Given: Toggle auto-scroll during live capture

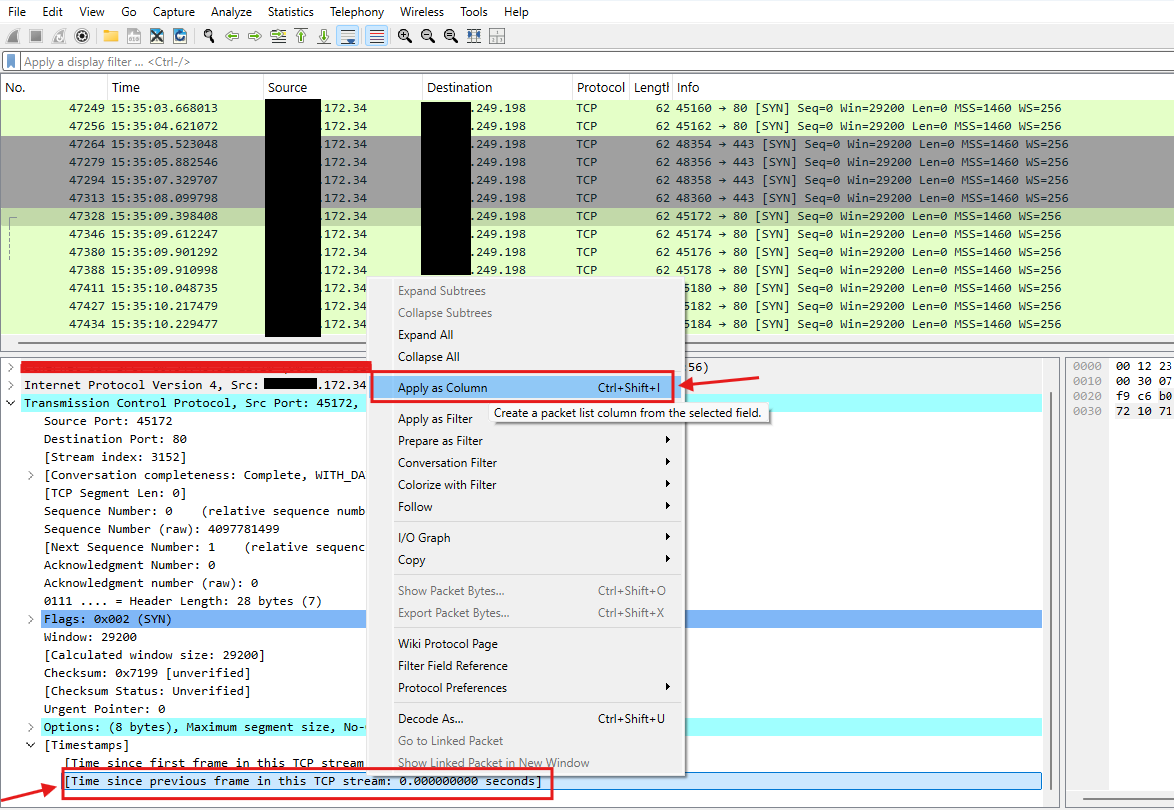Looking at the screenshot, I should coord(348,36).
